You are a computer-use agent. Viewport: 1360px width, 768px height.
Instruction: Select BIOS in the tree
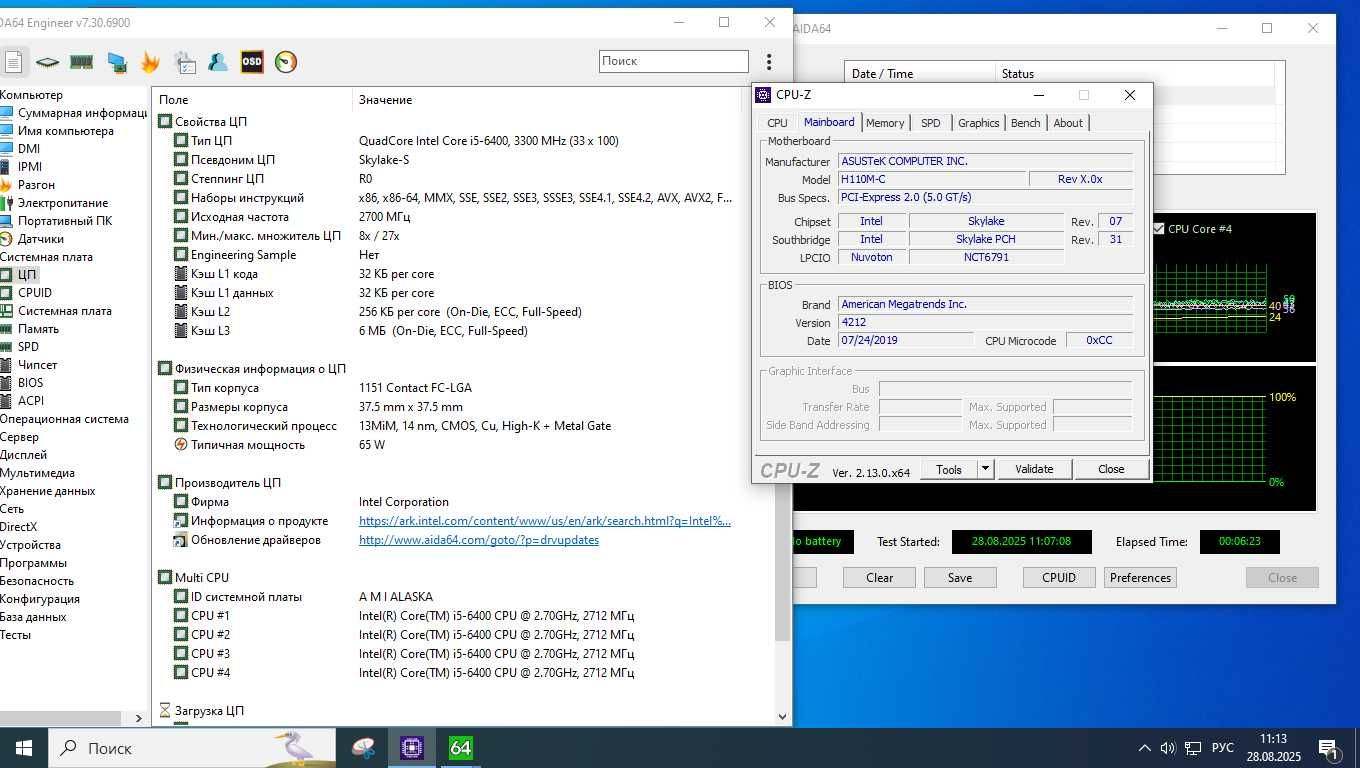coord(30,383)
